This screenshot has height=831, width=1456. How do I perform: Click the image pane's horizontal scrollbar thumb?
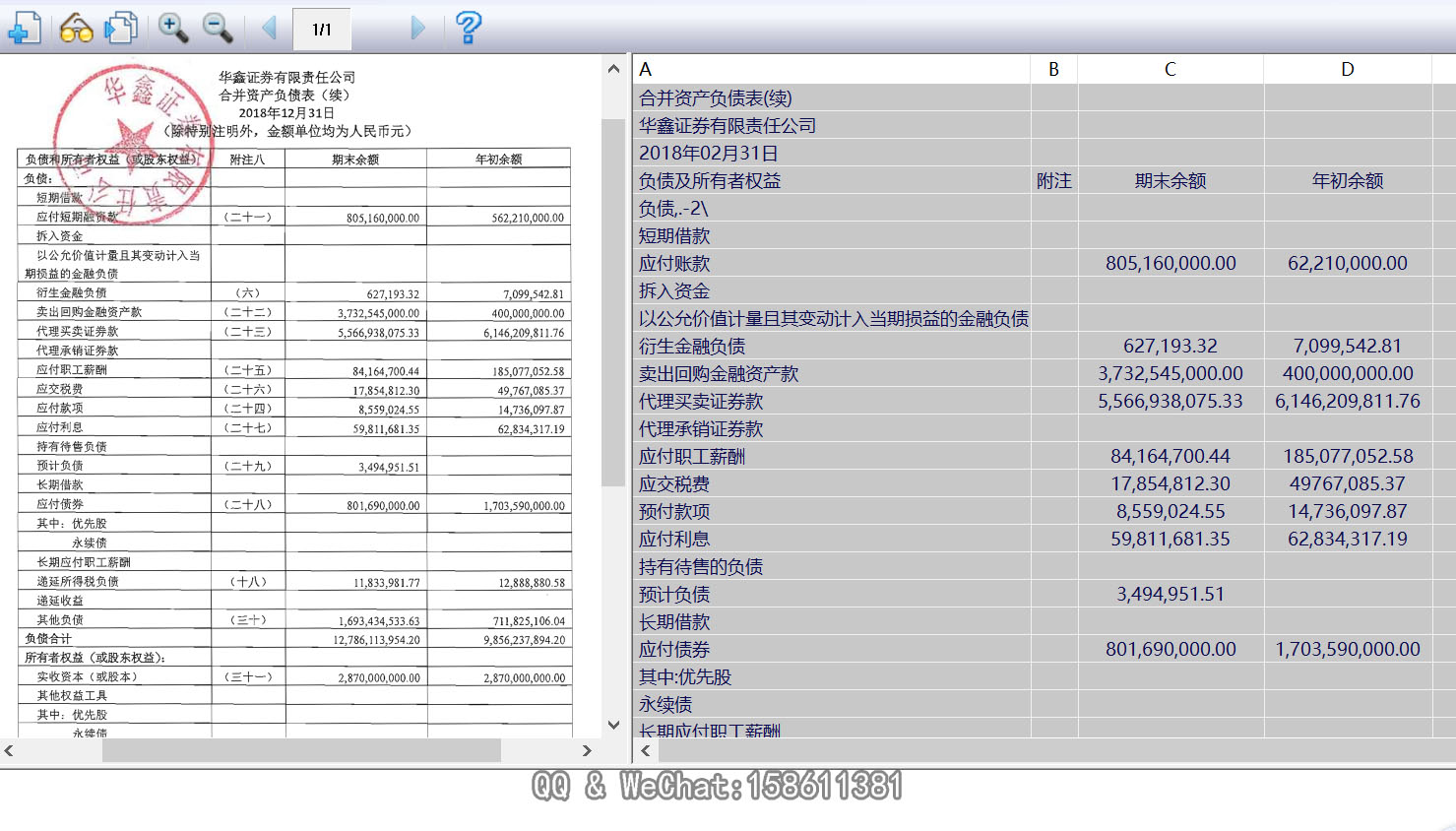[x=301, y=750]
